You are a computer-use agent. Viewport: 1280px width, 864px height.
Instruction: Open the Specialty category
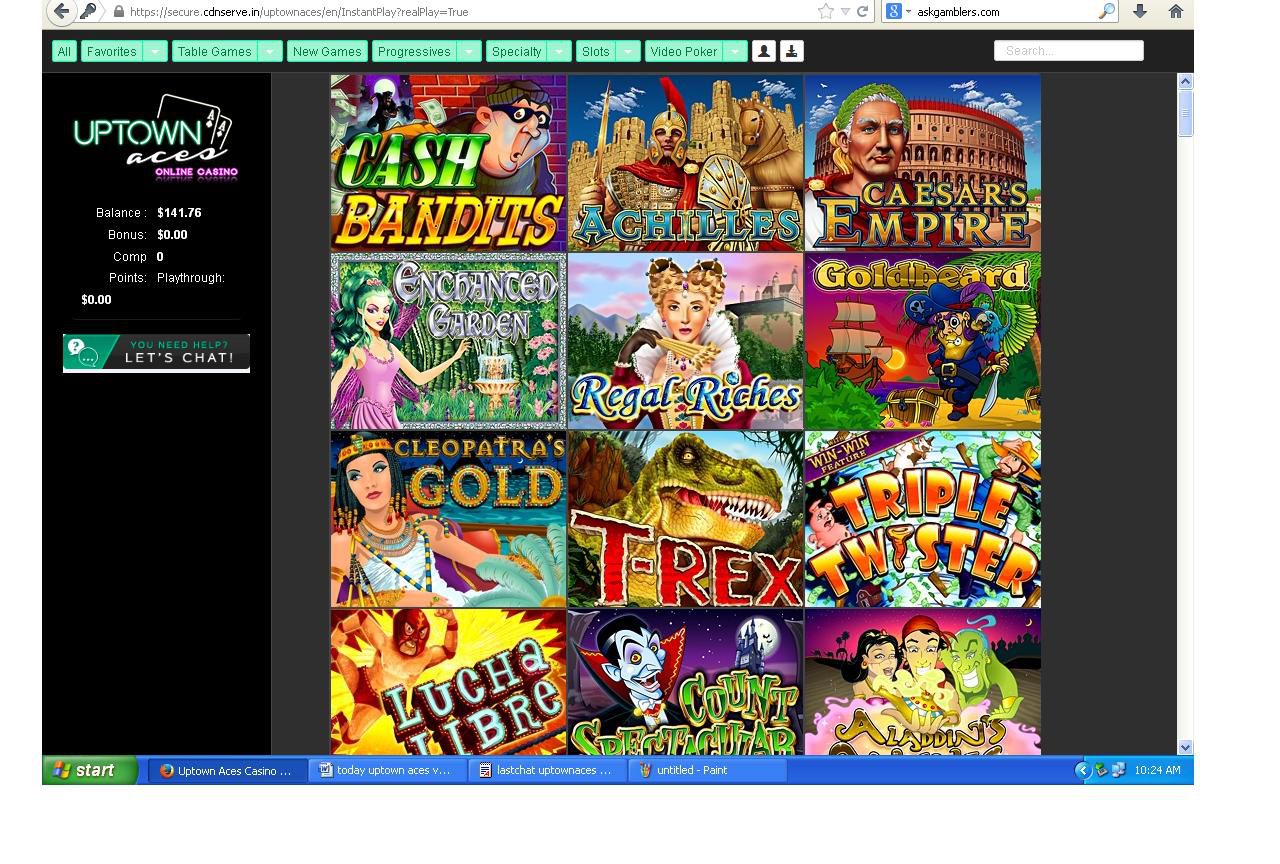pyautogui.click(x=517, y=51)
